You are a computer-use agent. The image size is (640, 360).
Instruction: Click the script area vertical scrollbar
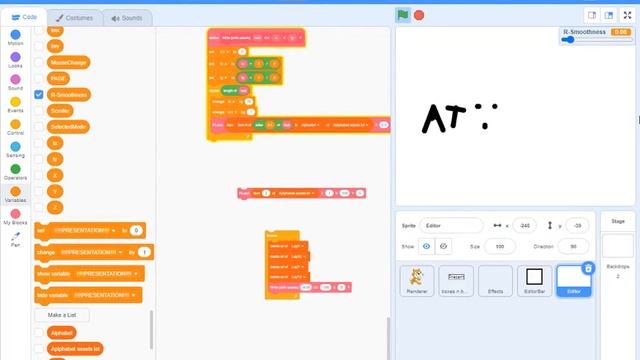click(388, 338)
